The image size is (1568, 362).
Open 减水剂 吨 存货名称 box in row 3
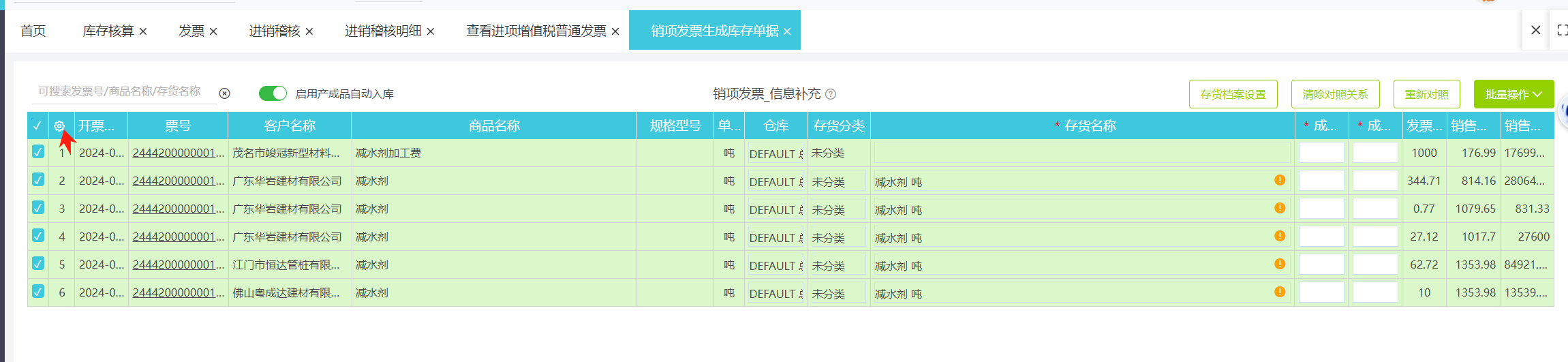click(1082, 209)
